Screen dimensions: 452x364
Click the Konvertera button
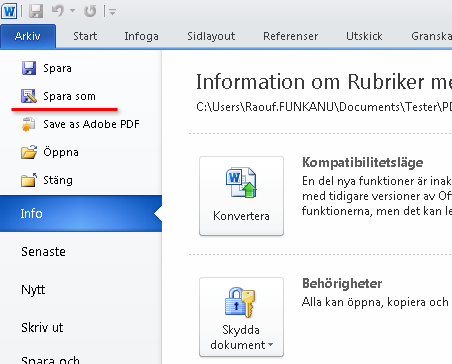coord(241,196)
